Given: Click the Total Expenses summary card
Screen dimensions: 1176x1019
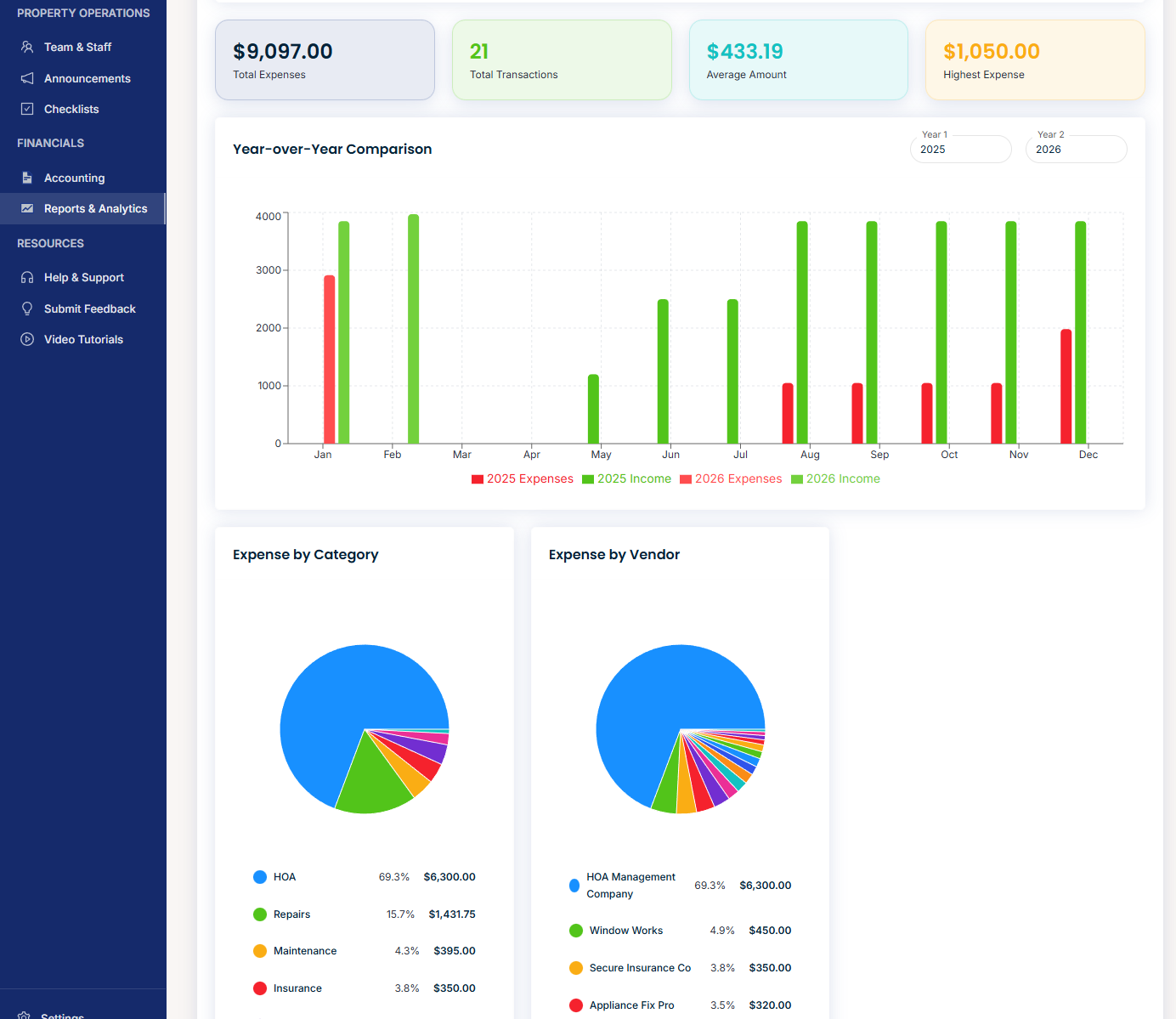Looking at the screenshot, I should (x=325, y=60).
